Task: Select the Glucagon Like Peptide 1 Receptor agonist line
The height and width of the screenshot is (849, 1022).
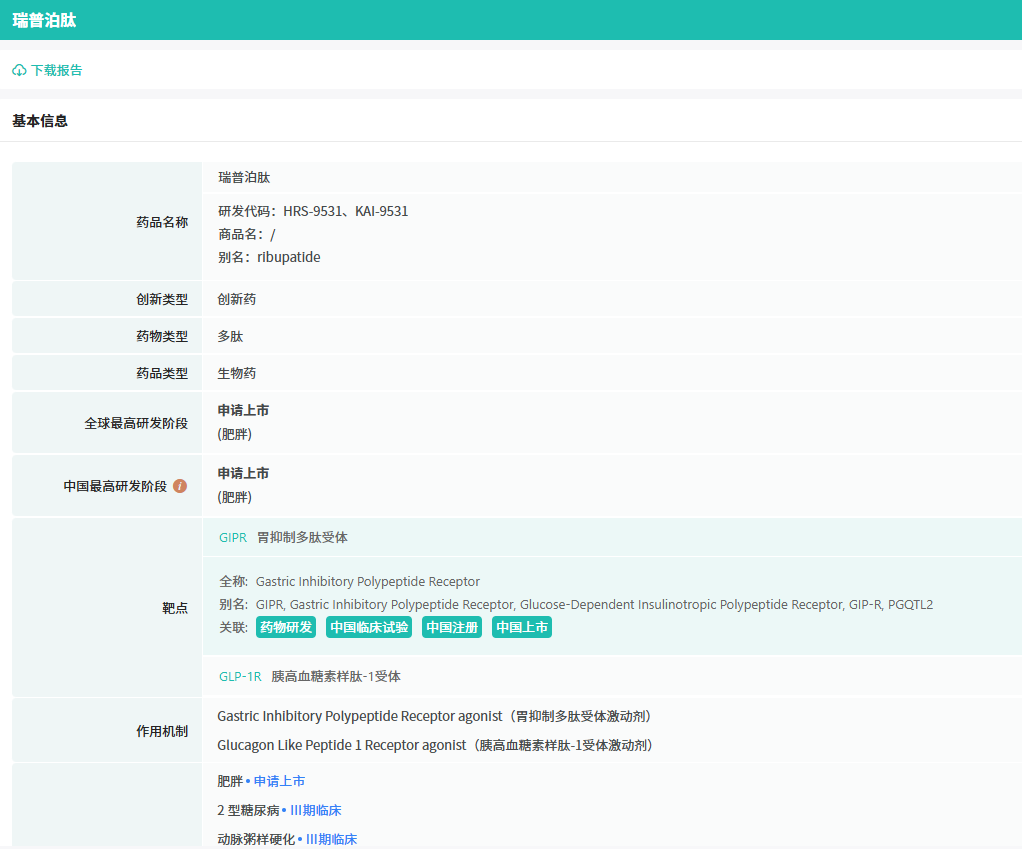Action: coord(435,745)
